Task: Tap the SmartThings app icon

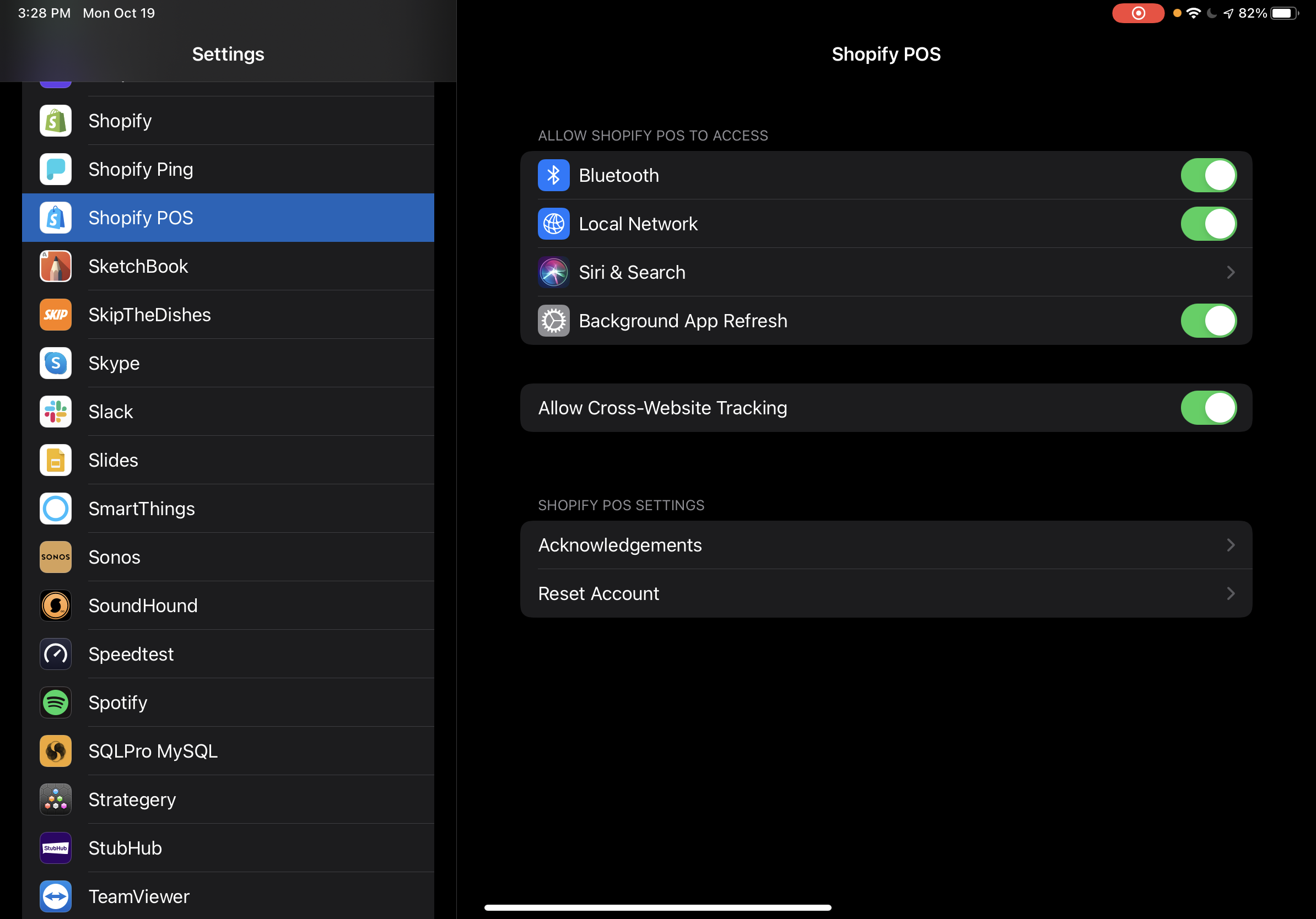Action: click(56, 509)
